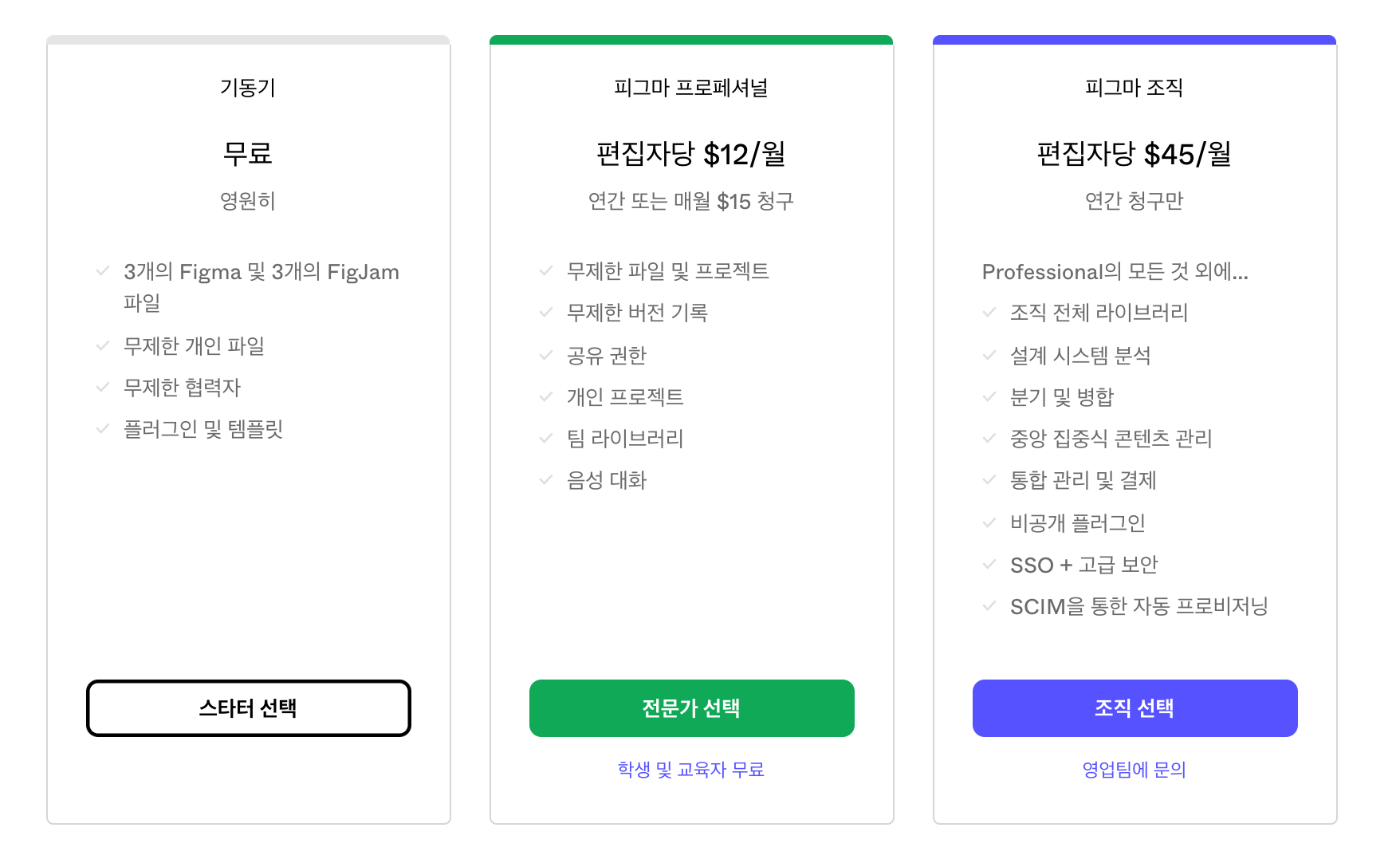Click the 조직 선택 button
Screen dimensions: 1400x863
1134,707
